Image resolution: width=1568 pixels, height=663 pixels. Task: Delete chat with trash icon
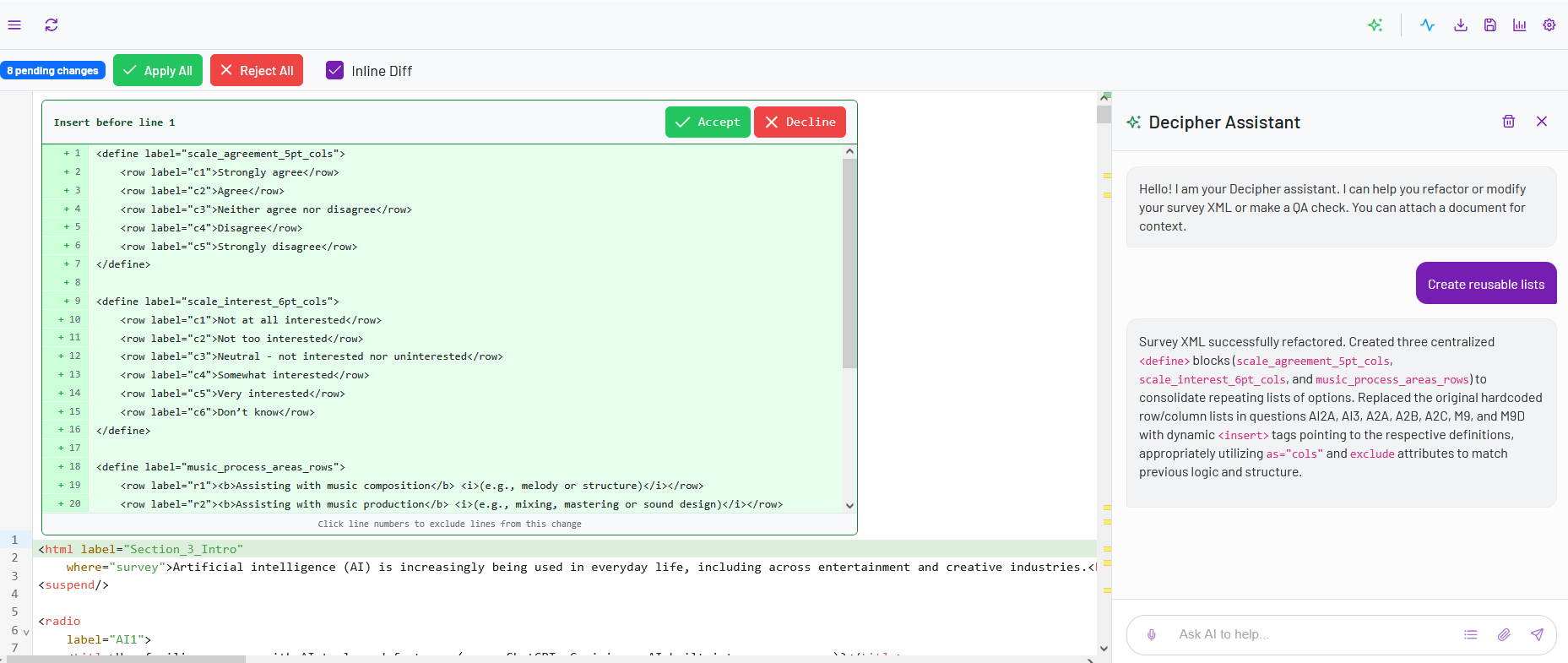[x=1509, y=122]
